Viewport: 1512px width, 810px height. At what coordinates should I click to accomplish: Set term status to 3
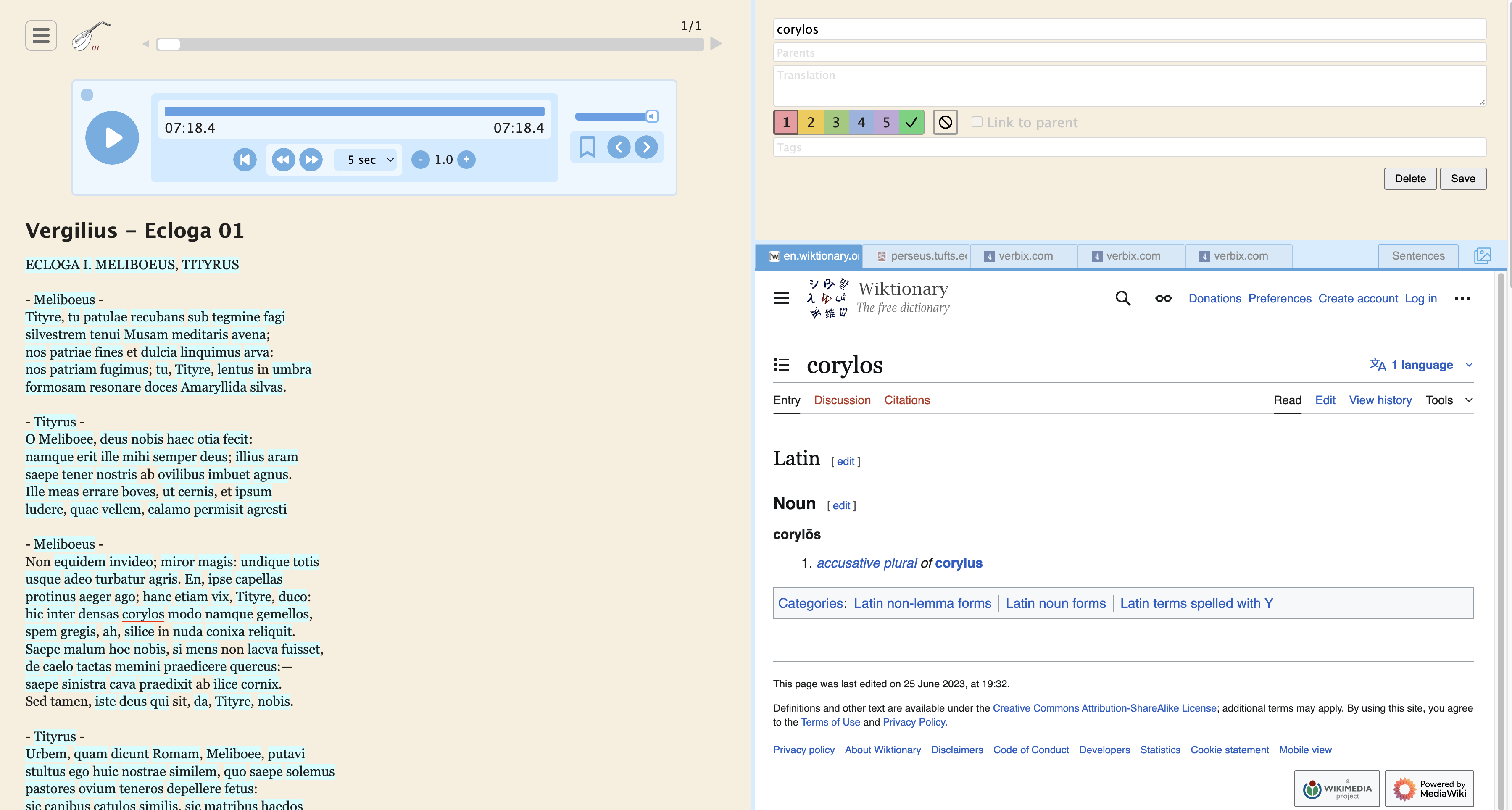pos(836,123)
